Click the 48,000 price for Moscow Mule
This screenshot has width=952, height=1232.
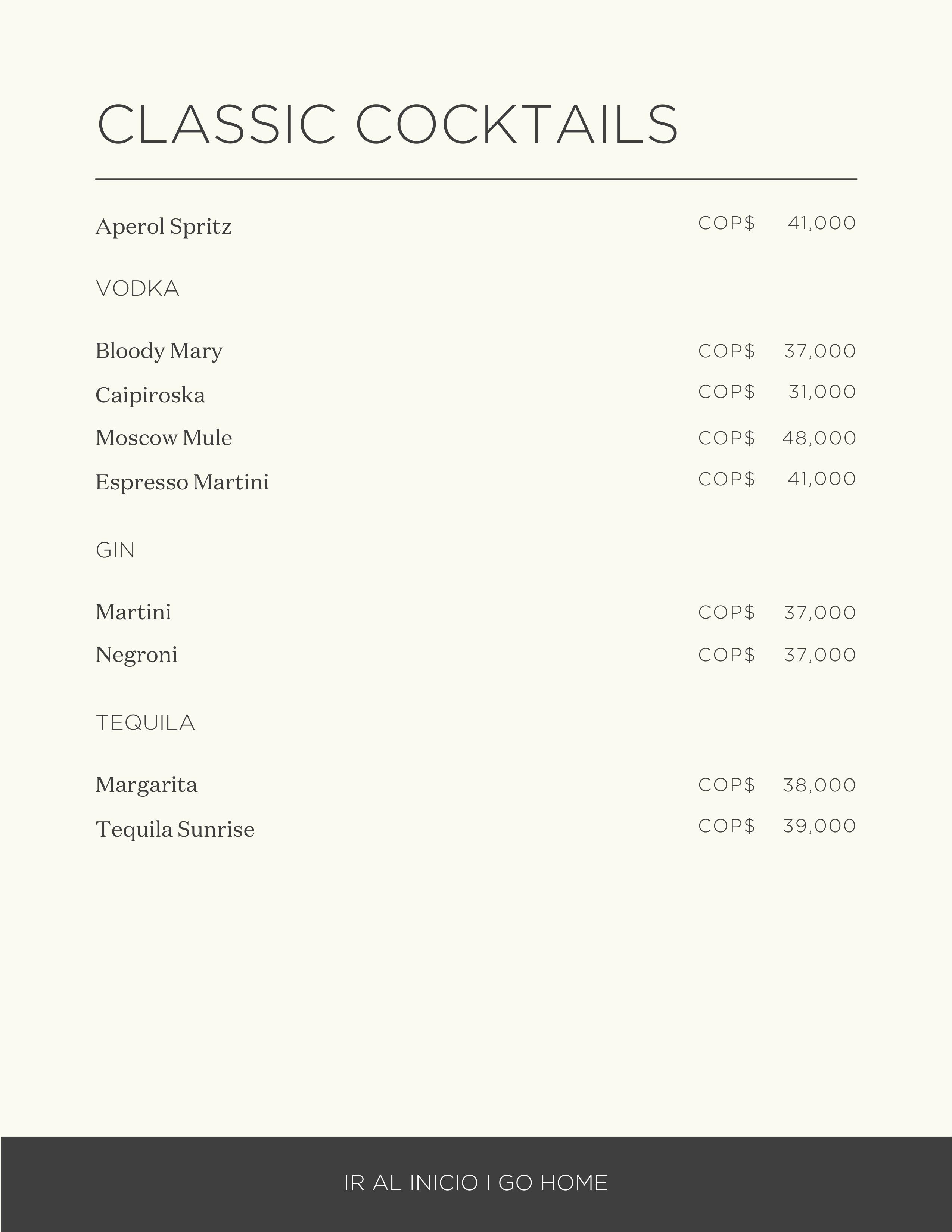819,438
